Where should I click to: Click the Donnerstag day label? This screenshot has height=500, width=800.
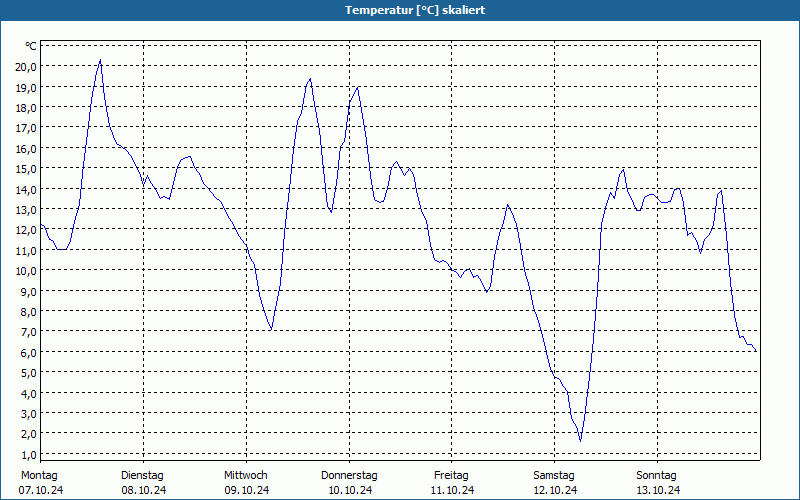[x=349, y=476]
